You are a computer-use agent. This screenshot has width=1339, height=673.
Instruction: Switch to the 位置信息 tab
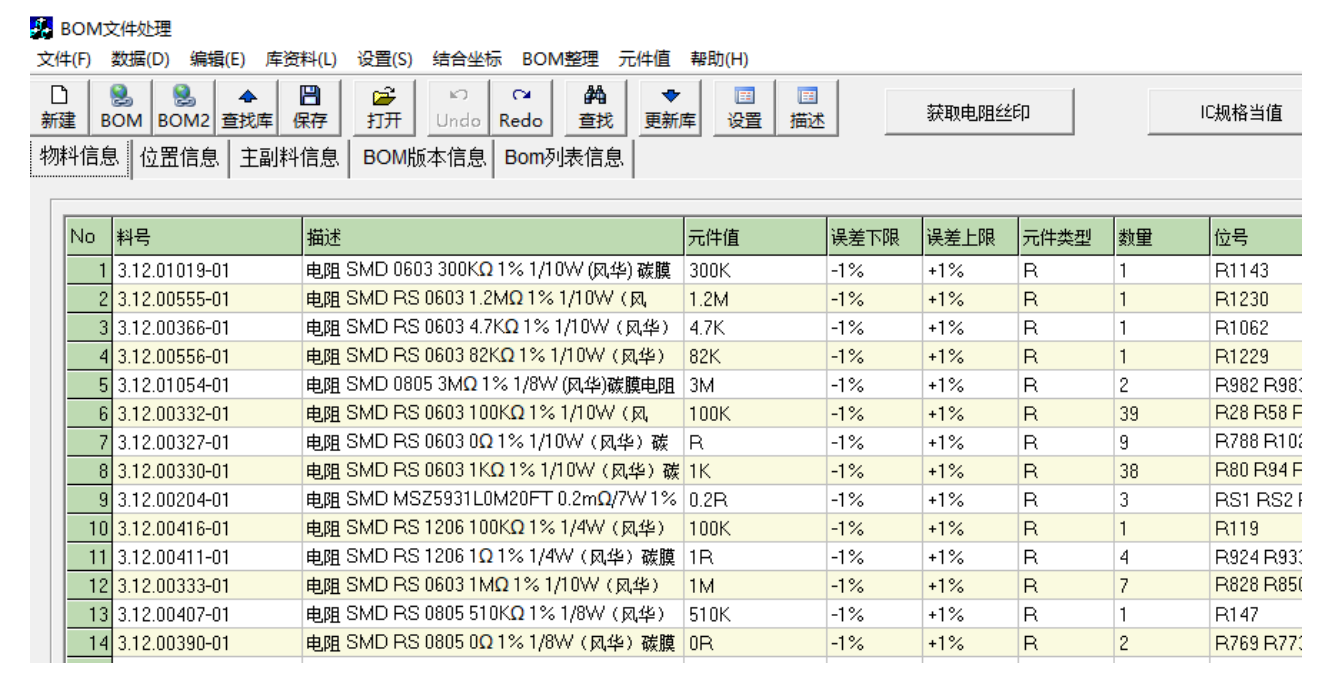[x=180, y=158]
